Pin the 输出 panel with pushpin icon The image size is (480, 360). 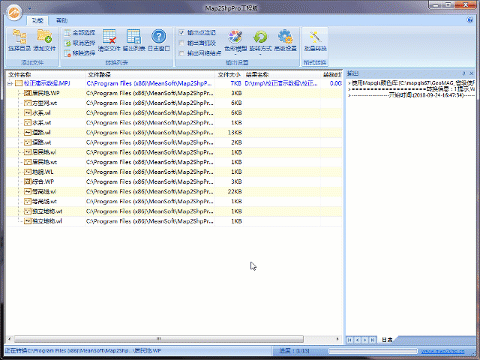point(464,73)
